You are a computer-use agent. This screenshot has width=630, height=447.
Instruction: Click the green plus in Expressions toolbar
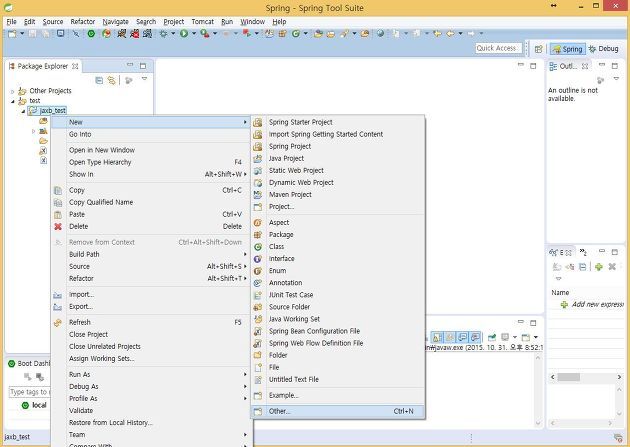[599, 267]
